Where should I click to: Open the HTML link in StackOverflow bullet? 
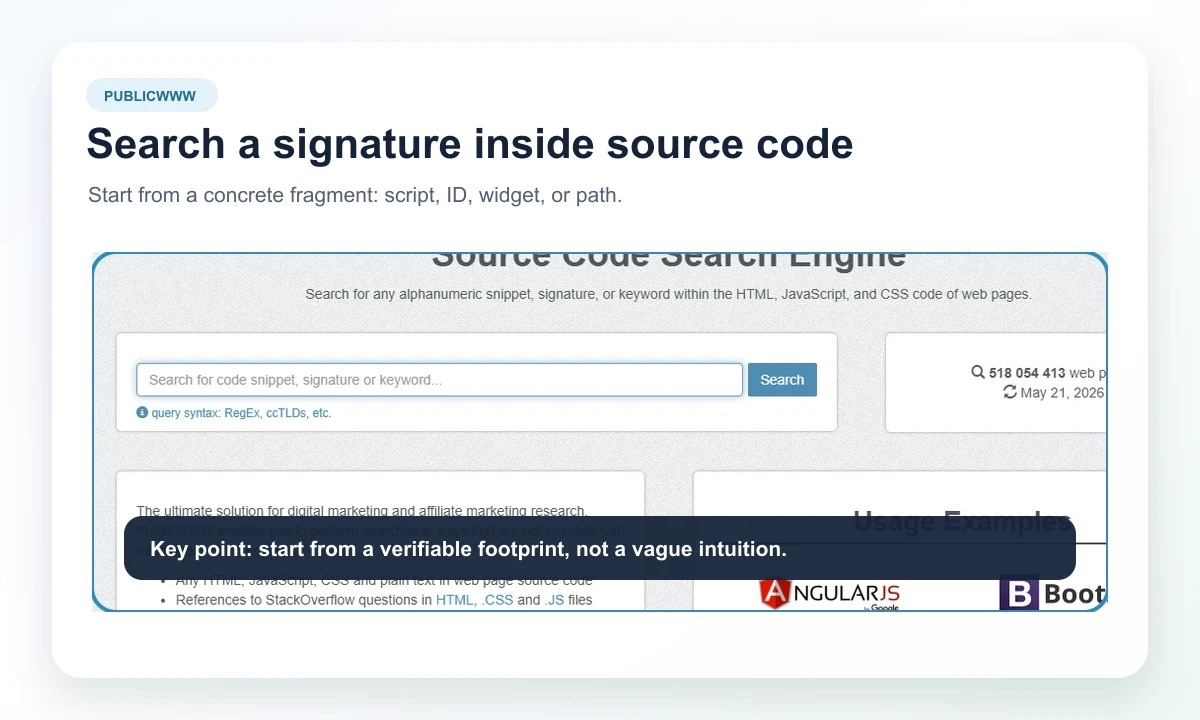(x=454, y=600)
